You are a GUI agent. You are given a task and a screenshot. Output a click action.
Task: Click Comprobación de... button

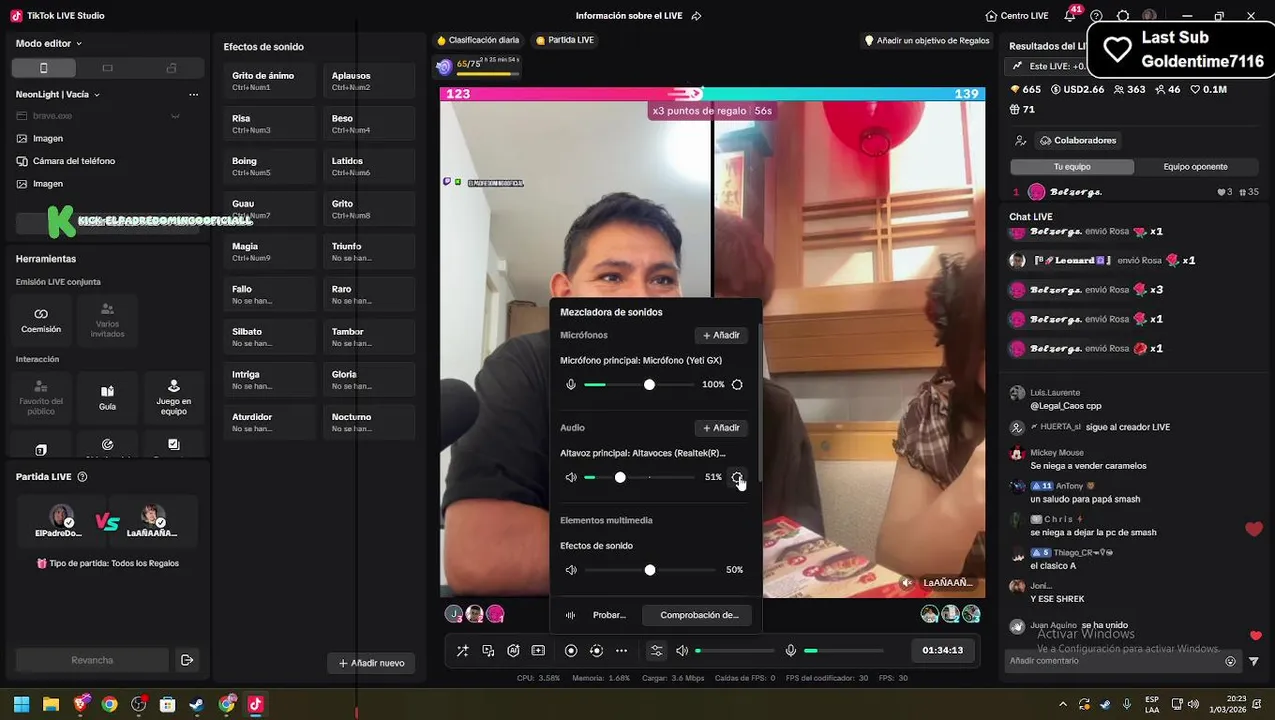point(699,615)
